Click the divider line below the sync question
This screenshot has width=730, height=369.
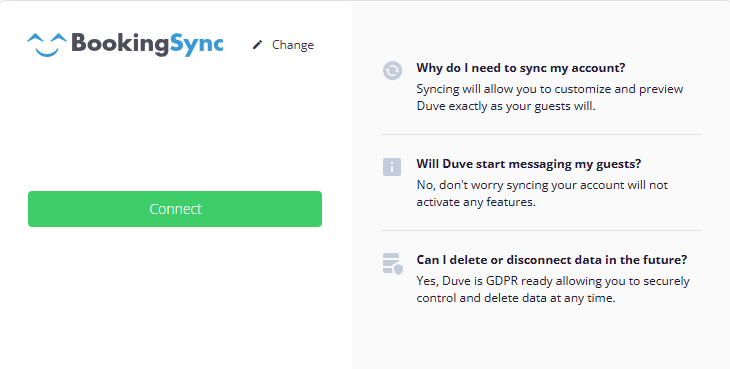(541, 134)
